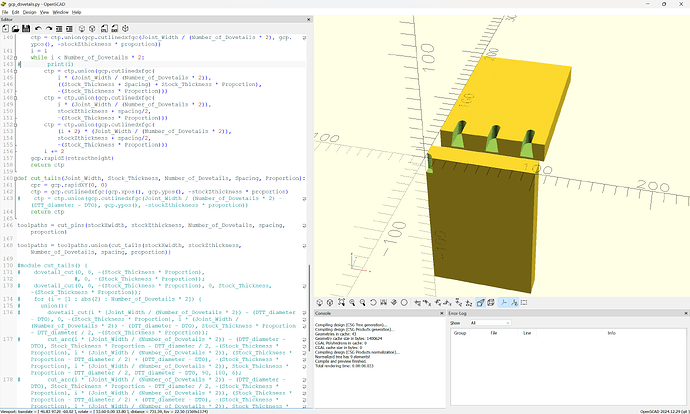Click the Preview icon below the 3D viewport
Viewport: 690px width, 414px height.
(320, 303)
